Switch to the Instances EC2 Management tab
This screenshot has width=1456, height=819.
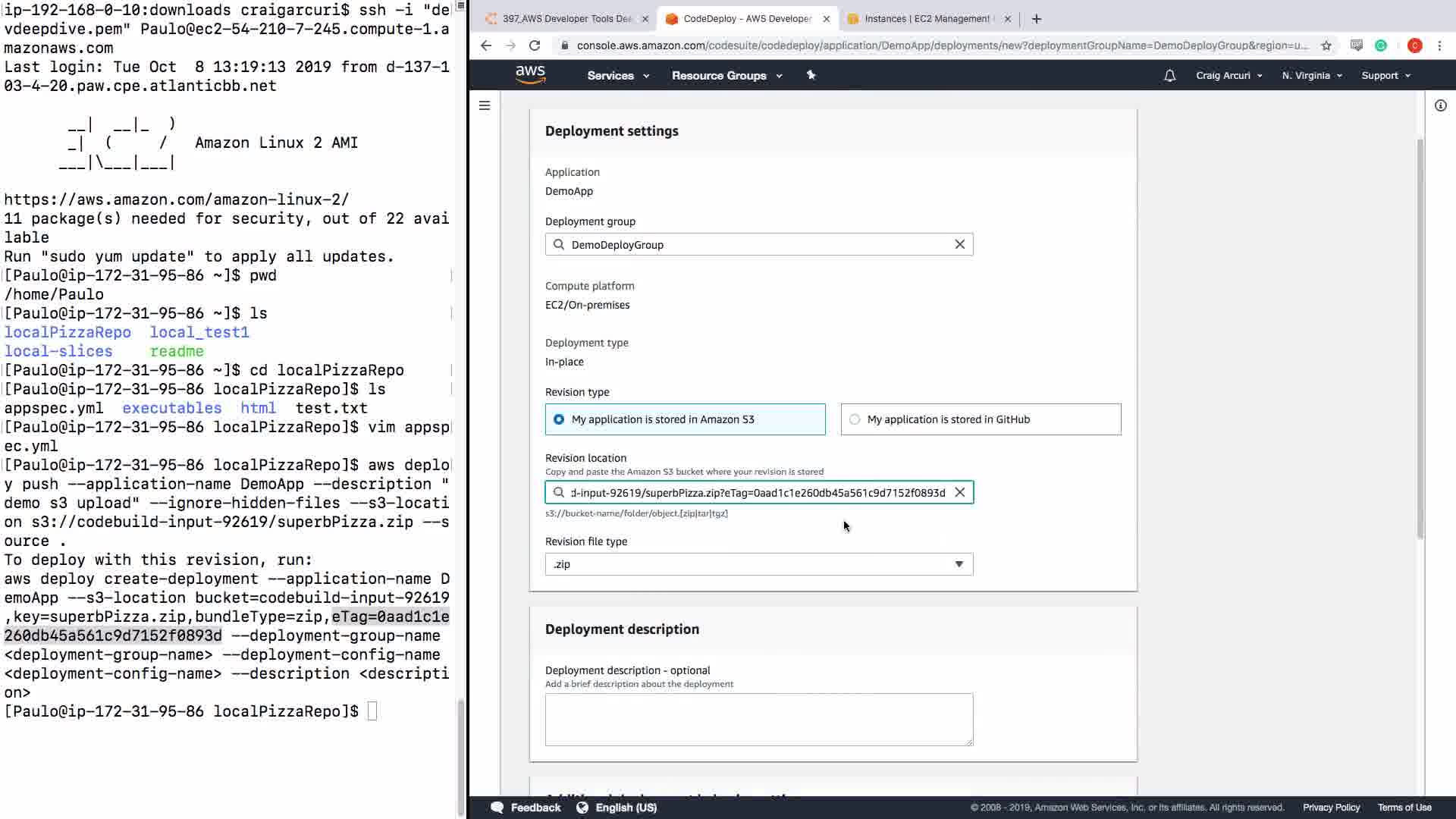(925, 19)
